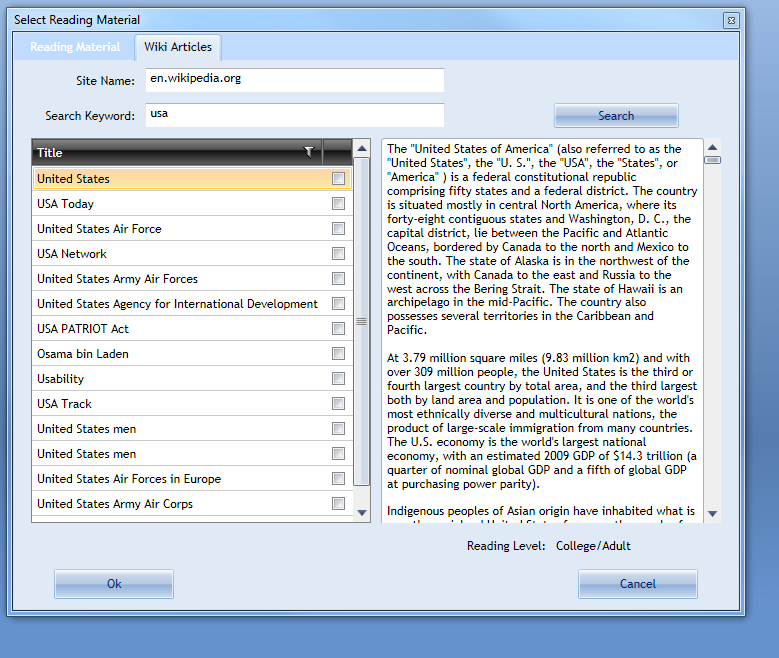Close the Select Reading Material dialog

[x=731, y=20]
